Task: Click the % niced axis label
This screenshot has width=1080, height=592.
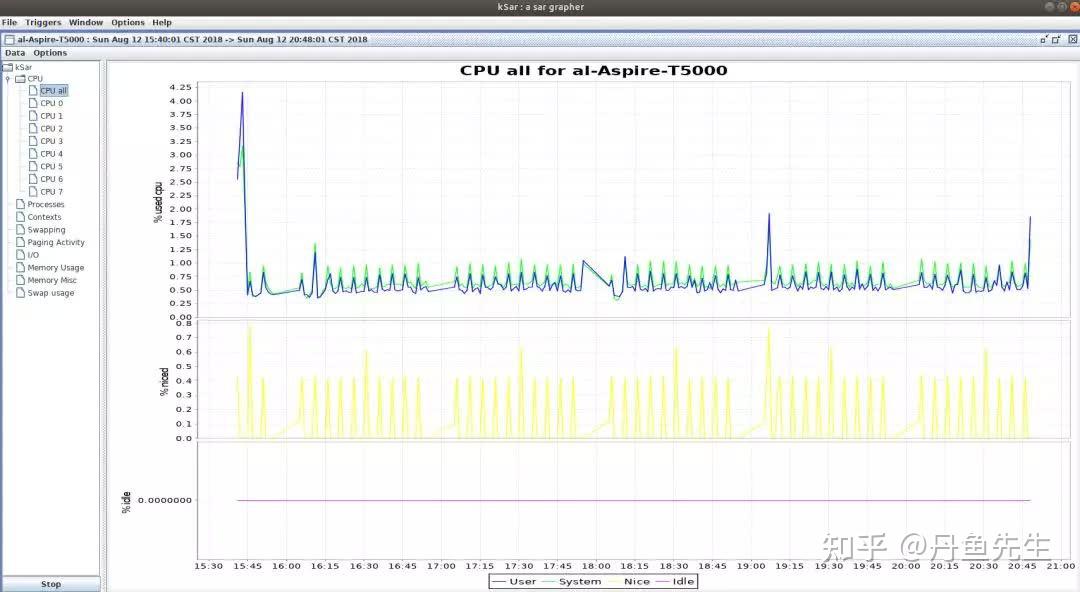Action: tap(164, 381)
